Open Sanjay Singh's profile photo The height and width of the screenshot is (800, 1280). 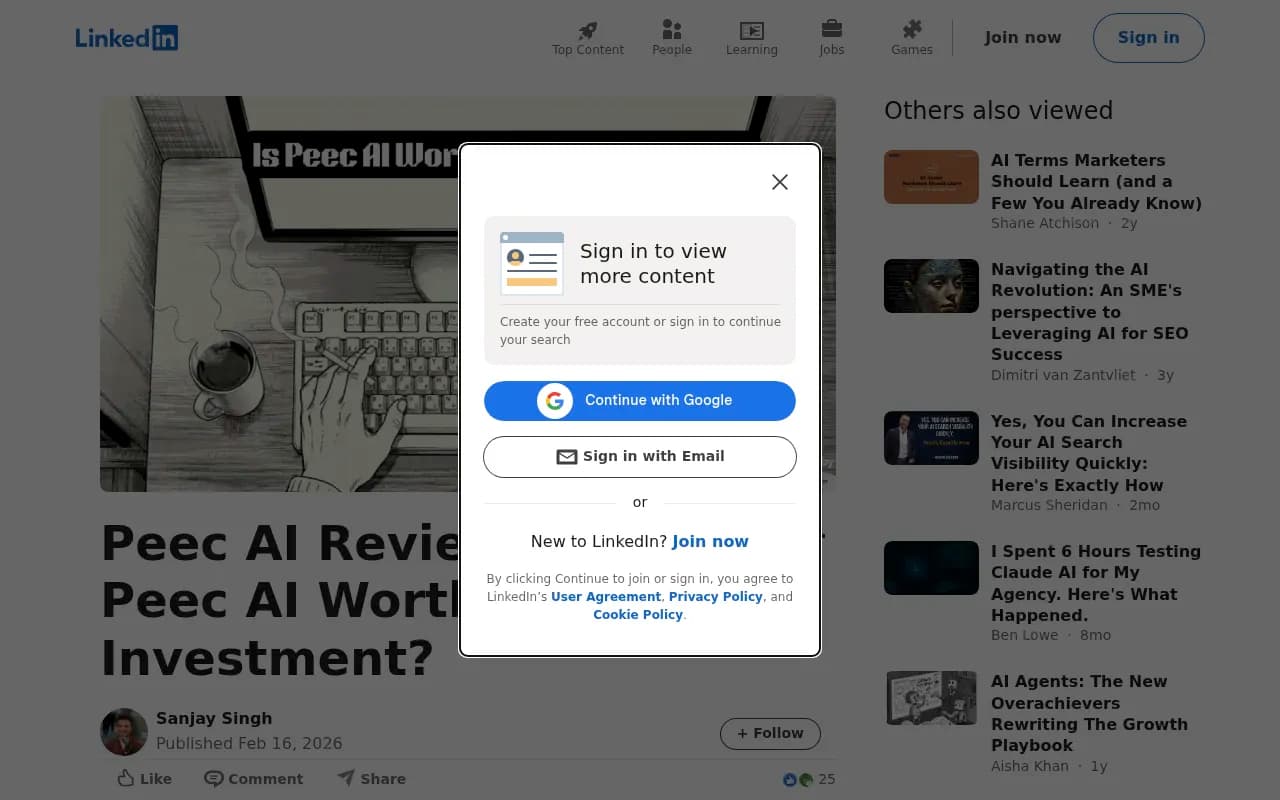coord(124,732)
